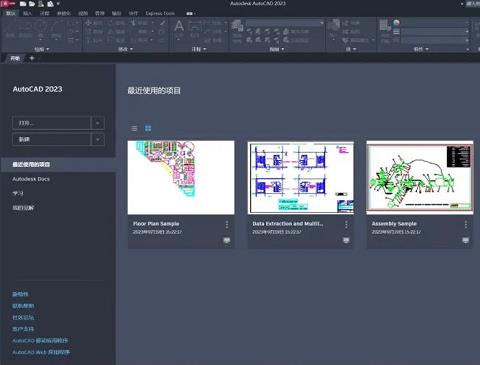
Task: Open the 参数化 (Parametric) ribbon tab
Action: point(63,13)
